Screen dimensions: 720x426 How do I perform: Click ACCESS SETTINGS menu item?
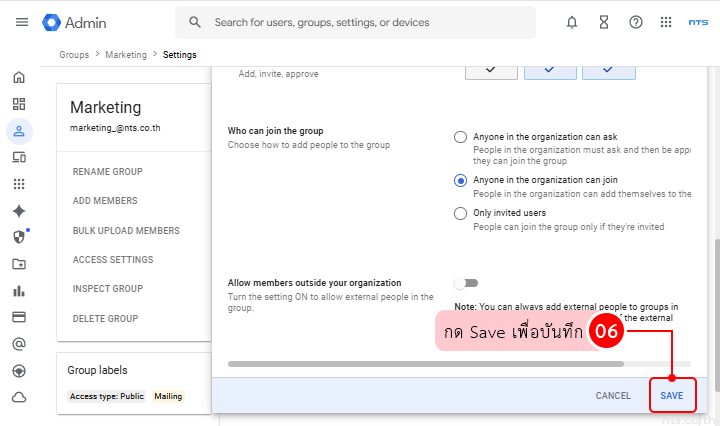pos(113,260)
